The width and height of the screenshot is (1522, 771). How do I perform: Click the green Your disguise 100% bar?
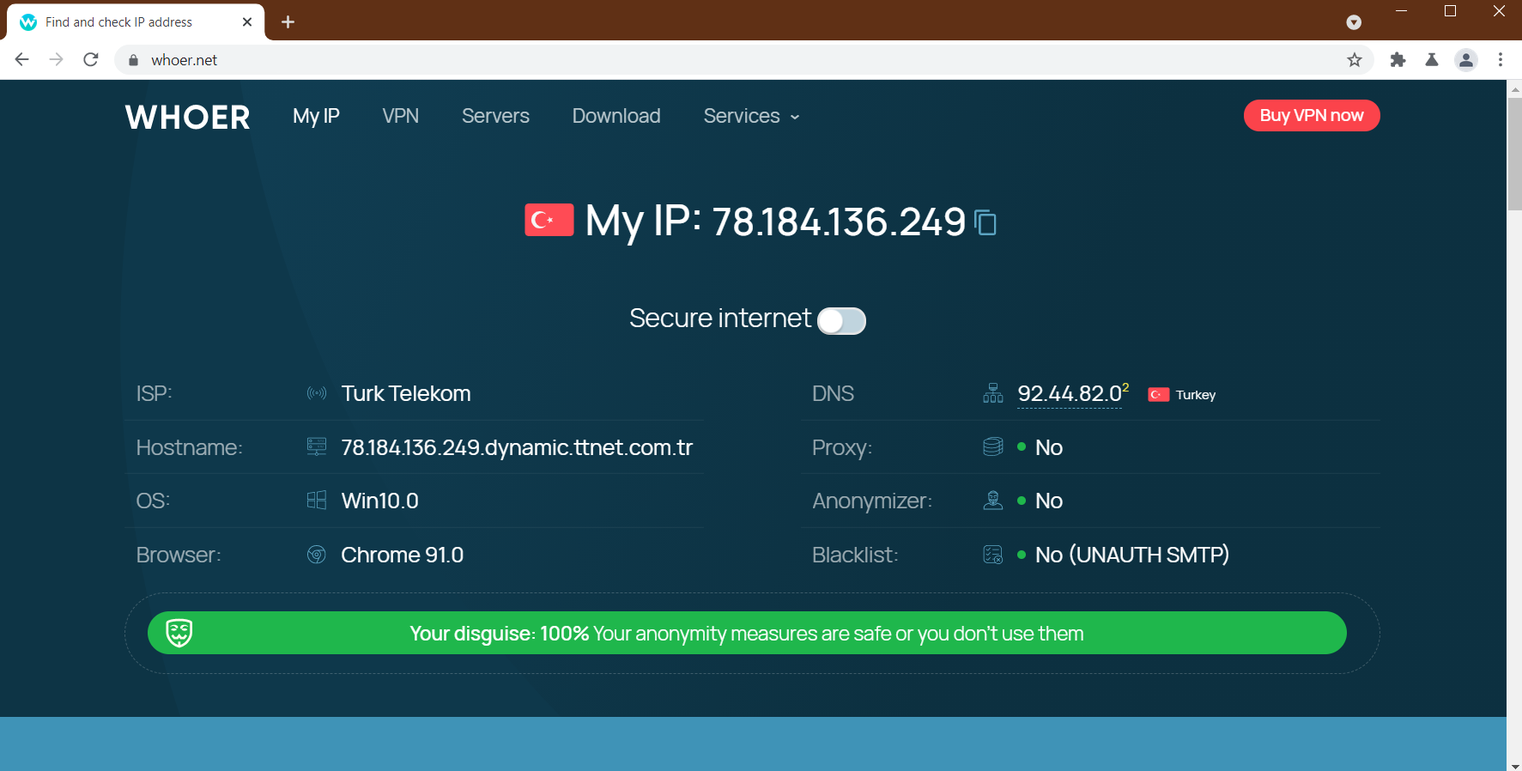[747, 633]
